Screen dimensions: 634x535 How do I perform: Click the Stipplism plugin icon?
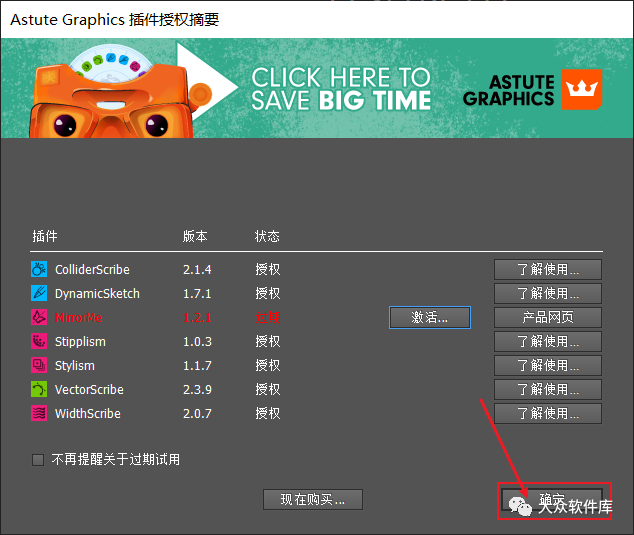39,341
